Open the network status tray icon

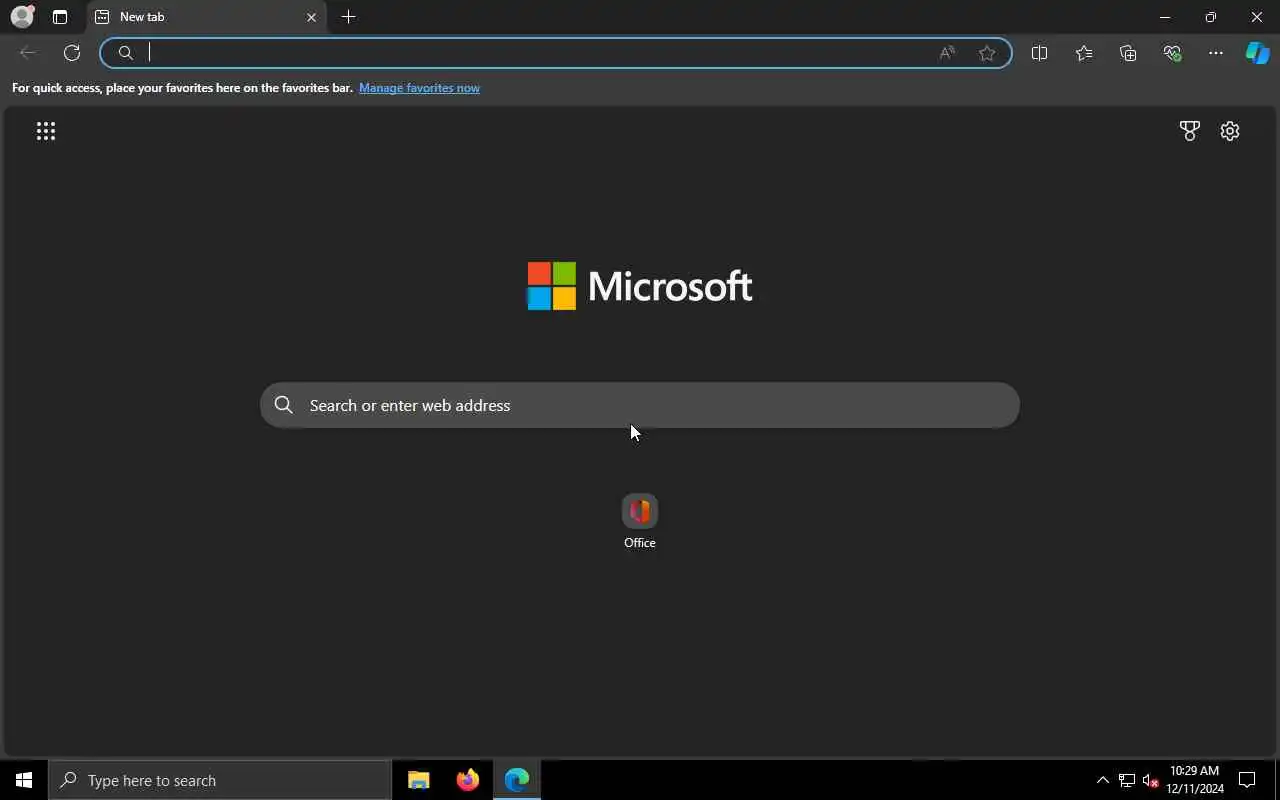click(1127, 780)
